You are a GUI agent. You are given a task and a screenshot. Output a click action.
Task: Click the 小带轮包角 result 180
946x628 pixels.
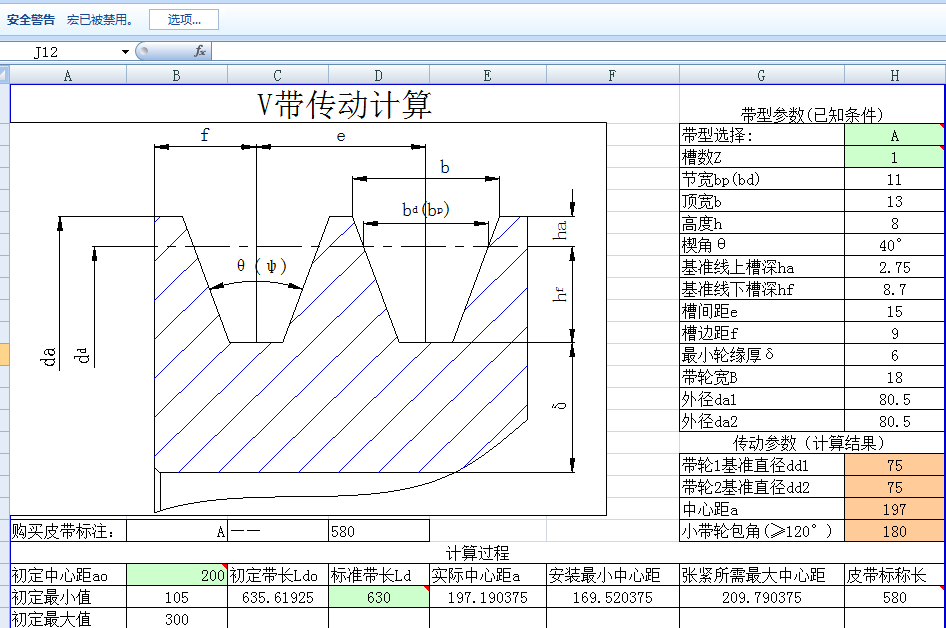(895, 531)
